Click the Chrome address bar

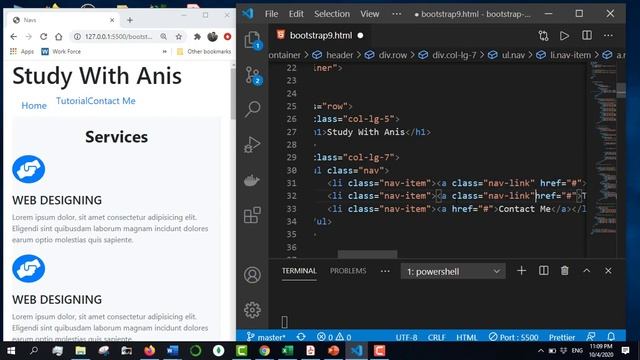[118, 37]
